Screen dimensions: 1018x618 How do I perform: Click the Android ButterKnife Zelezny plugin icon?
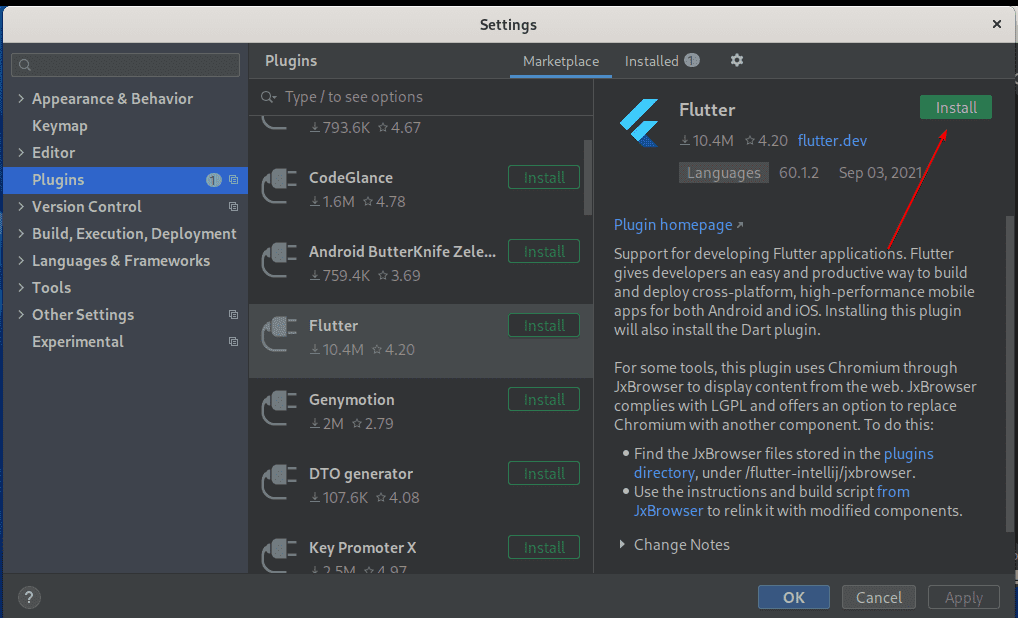(x=279, y=262)
